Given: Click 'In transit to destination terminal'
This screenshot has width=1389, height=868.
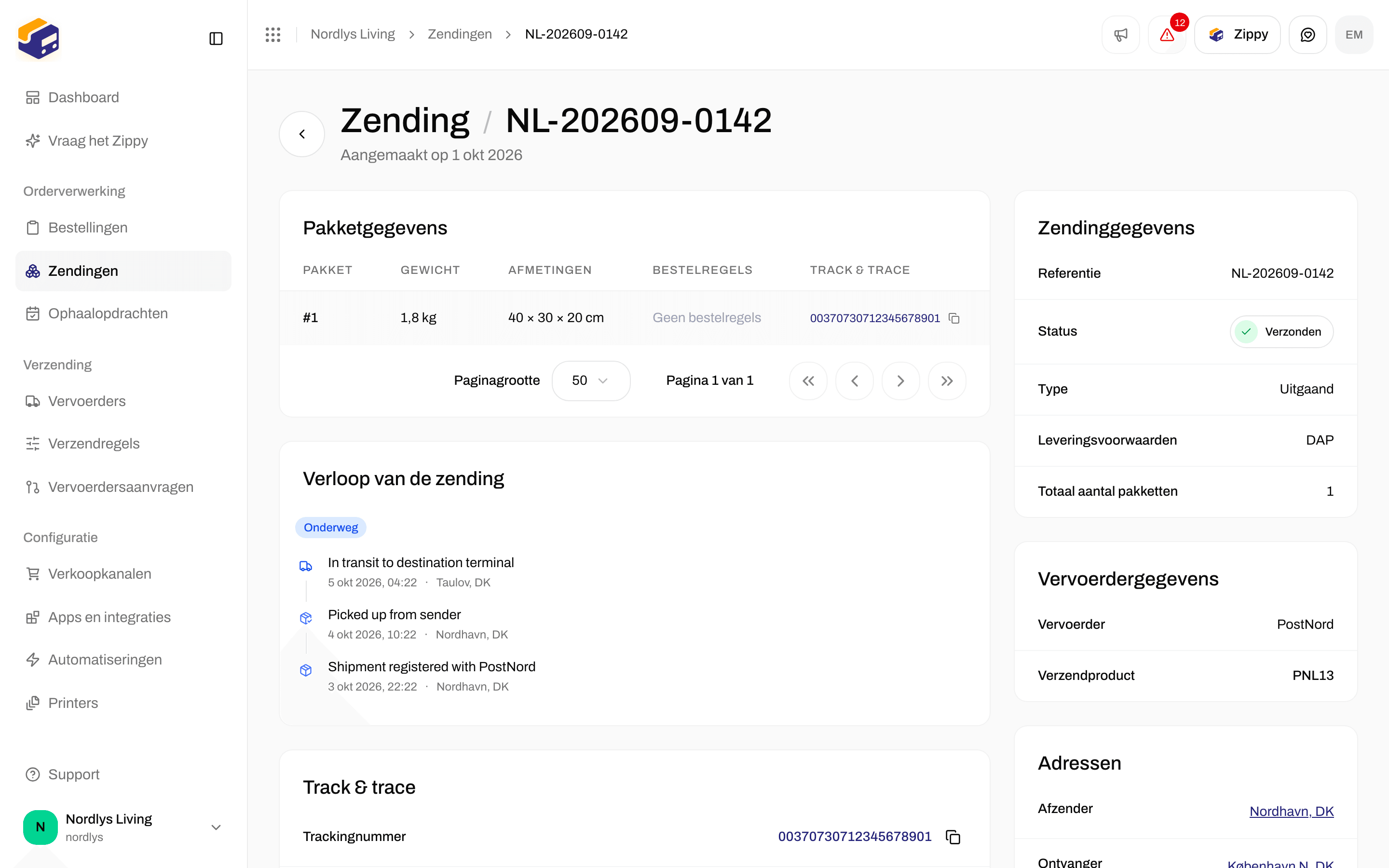Looking at the screenshot, I should (421, 563).
